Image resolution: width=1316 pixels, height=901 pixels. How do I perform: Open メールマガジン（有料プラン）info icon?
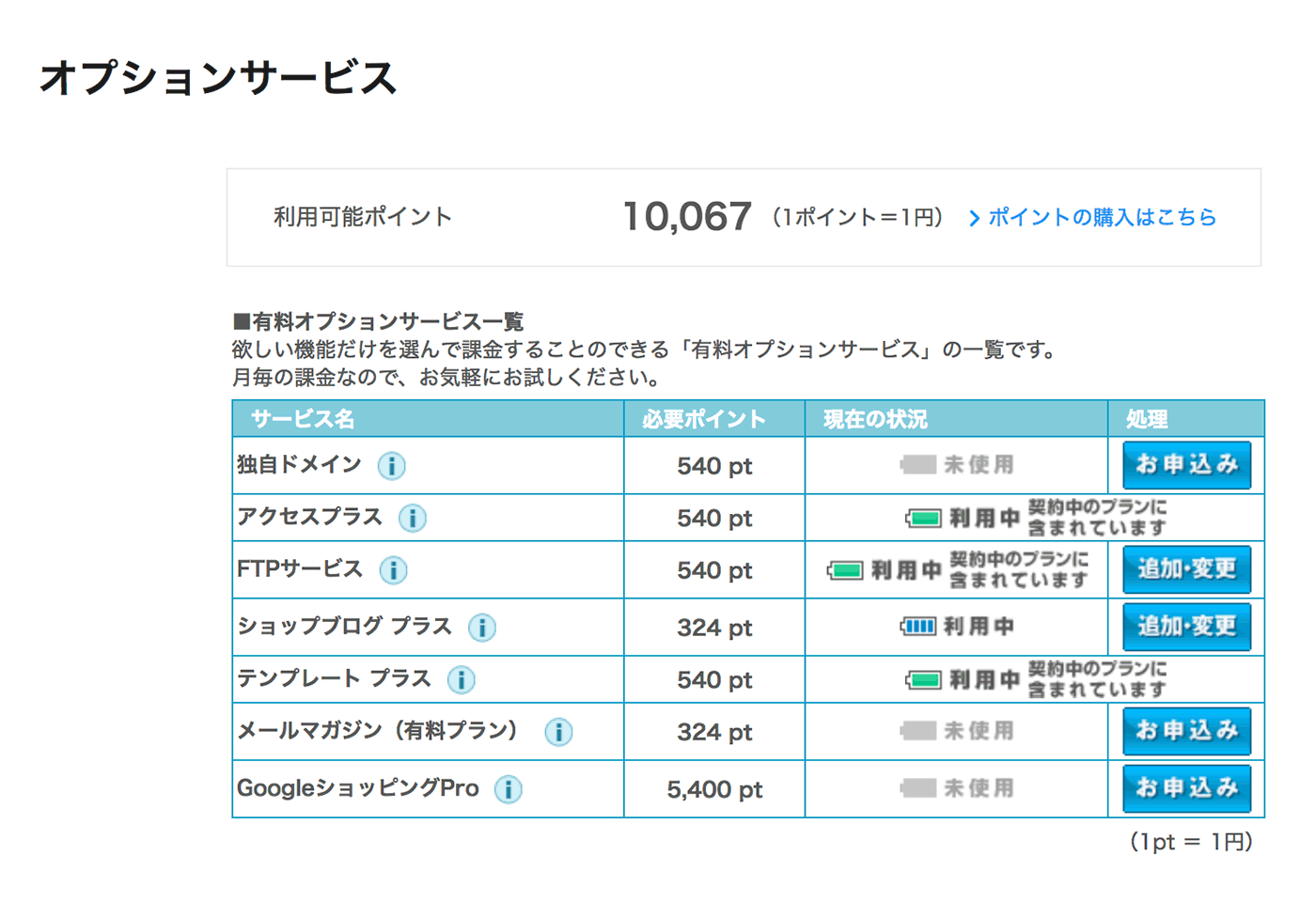click(x=558, y=732)
